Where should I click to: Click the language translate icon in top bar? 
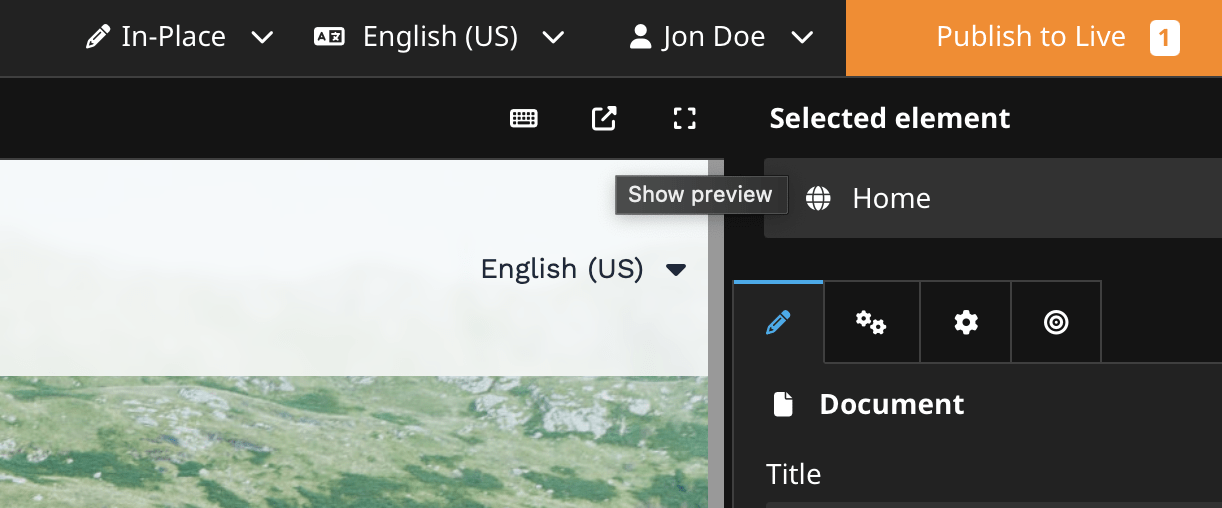pos(329,38)
